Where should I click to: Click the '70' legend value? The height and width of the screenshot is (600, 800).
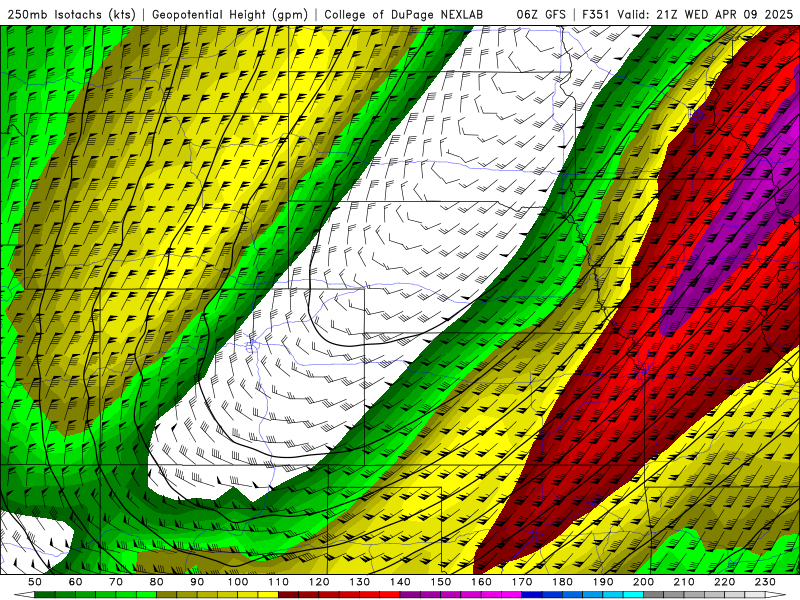click(x=116, y=582)
